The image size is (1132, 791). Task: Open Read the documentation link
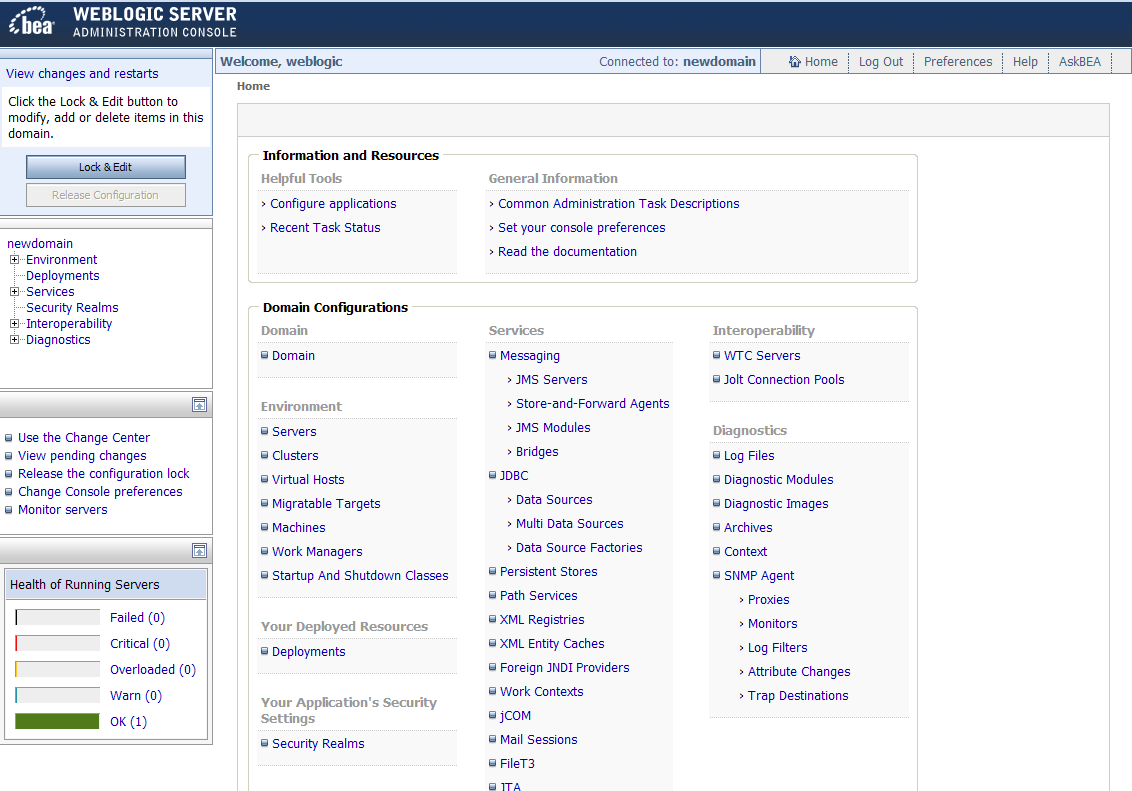coord(567,251)
